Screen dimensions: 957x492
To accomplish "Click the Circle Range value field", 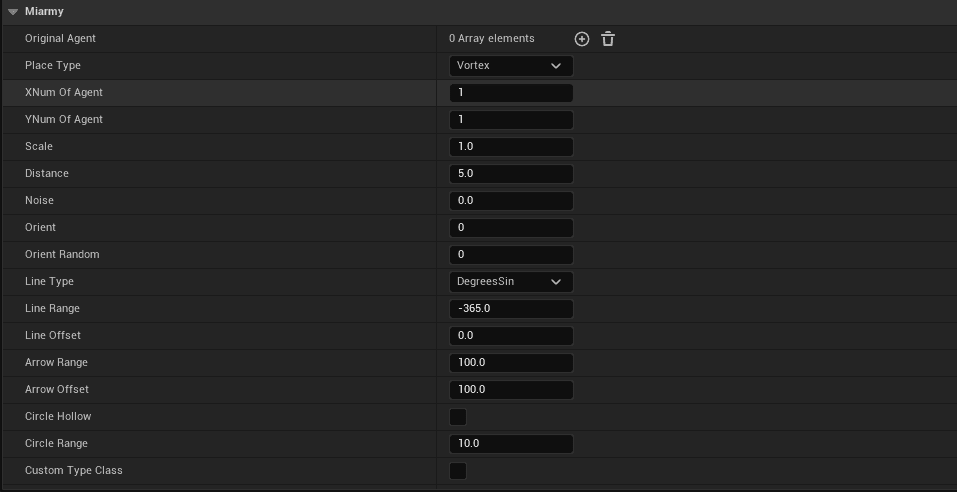I will tap(511, 444).
